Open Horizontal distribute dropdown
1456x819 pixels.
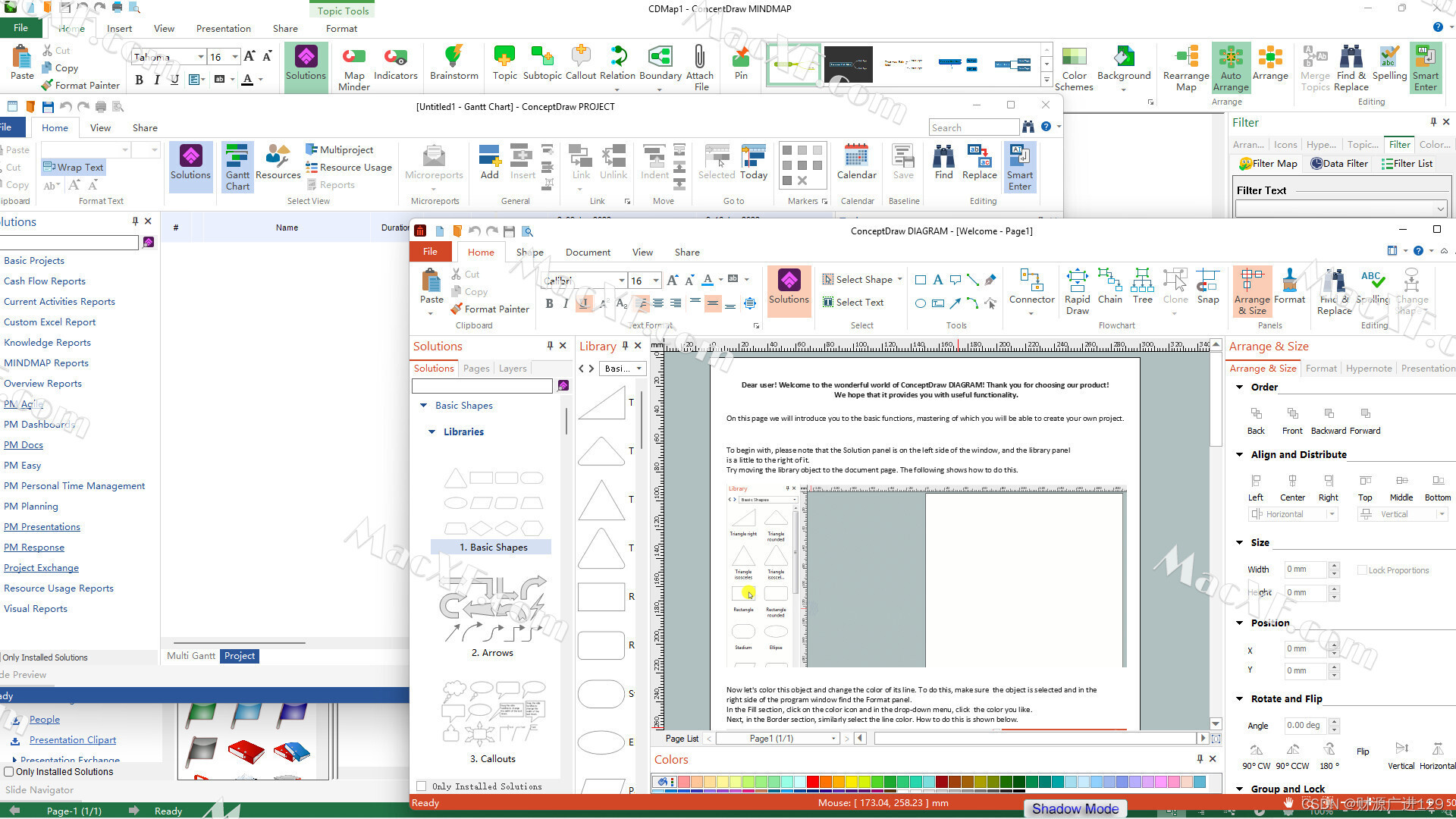(x=1331, y=514)
